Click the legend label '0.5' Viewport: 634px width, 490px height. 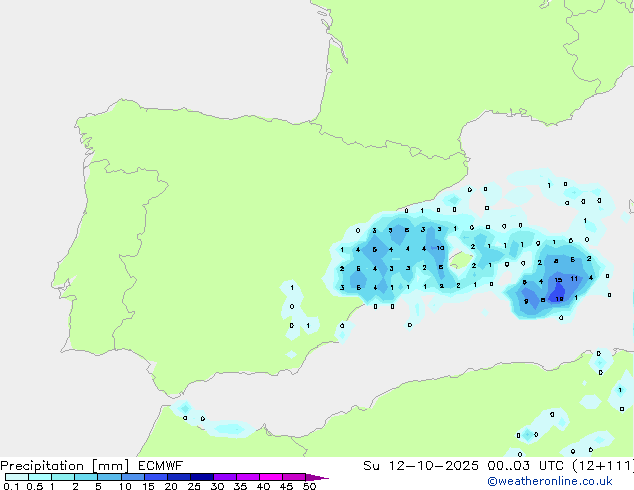(x=35, y=486)
